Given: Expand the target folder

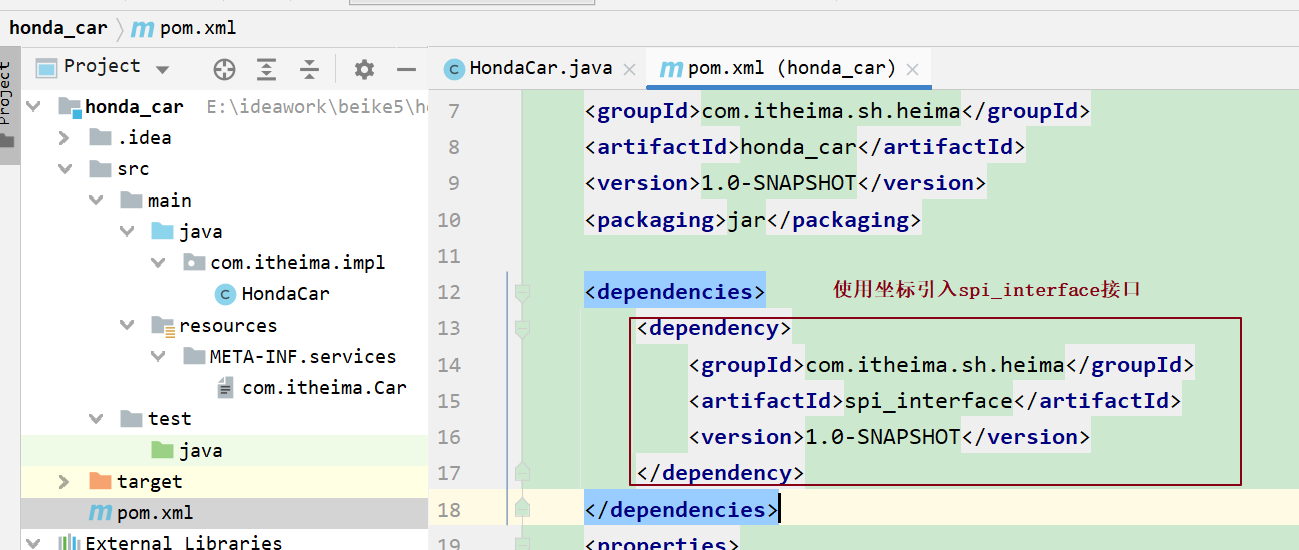Looking at the screenshot, I should click(65, 482).
